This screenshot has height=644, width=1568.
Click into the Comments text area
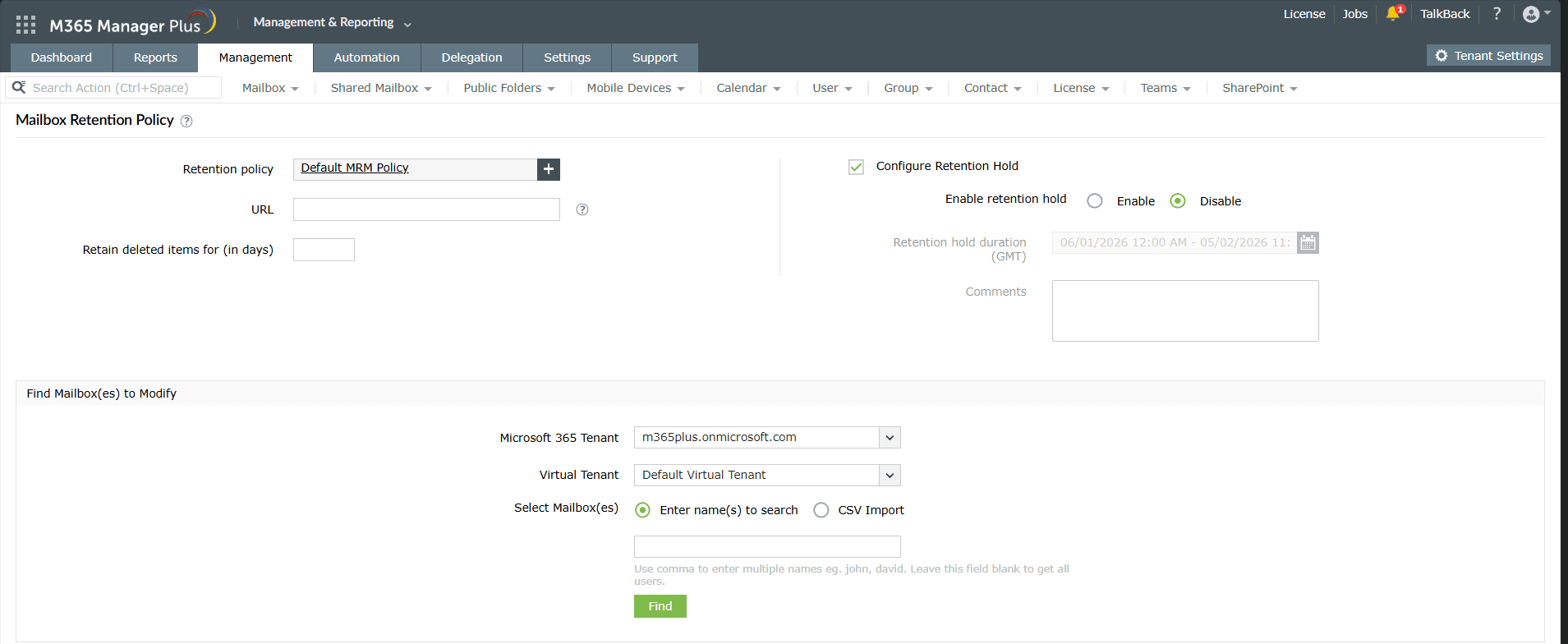(x=1185, y=310)
